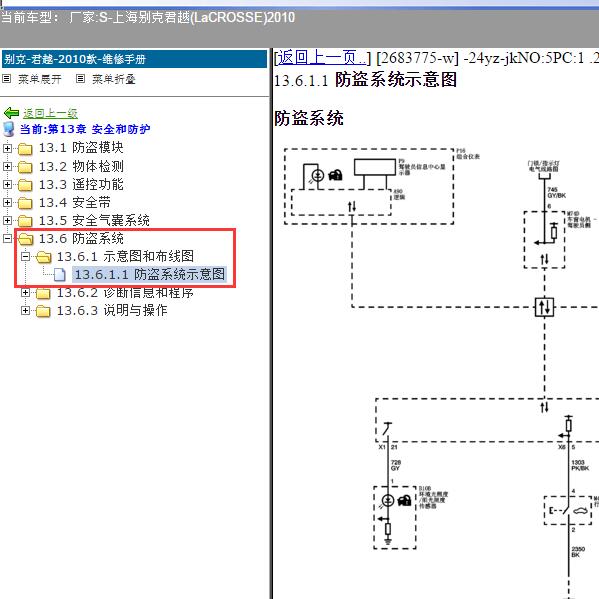
Task: Select tree item 13.5 安全气囊系统
Action: click(x=94, y=220)
